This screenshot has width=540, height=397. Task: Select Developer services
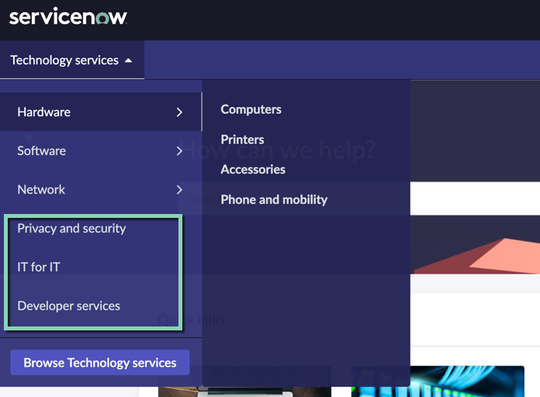(69, 306)
